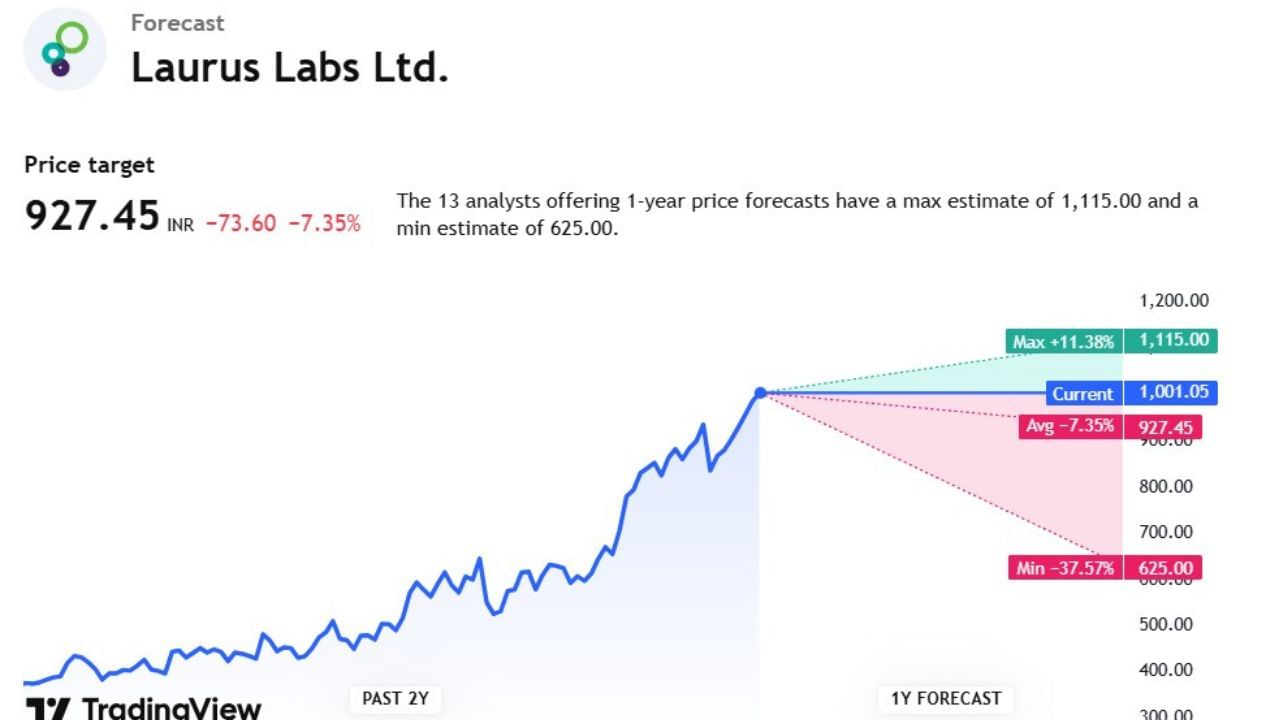Click the TradingView logo icon
Screen dimensions: 1280x720
pos(47,709)
